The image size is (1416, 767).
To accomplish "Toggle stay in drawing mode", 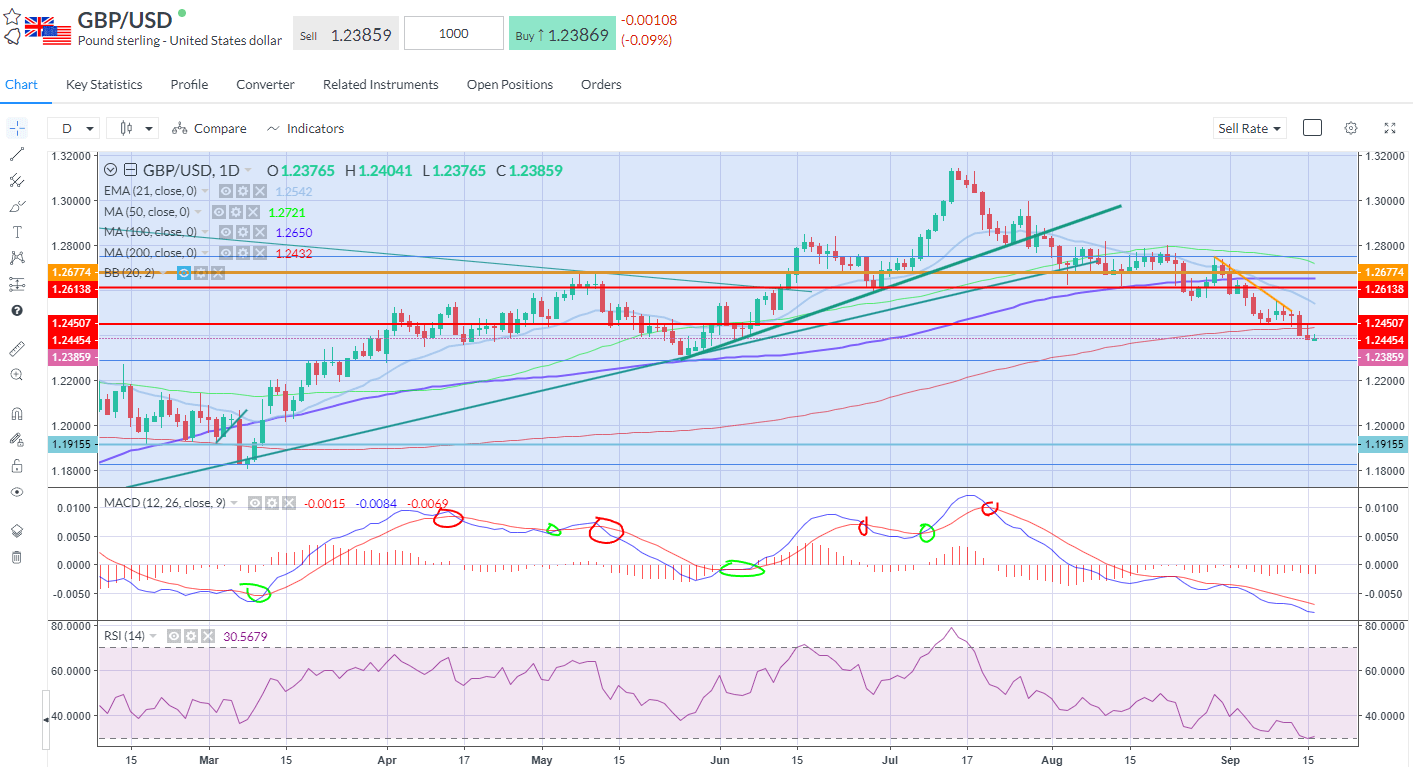I will tap(16, 439).
